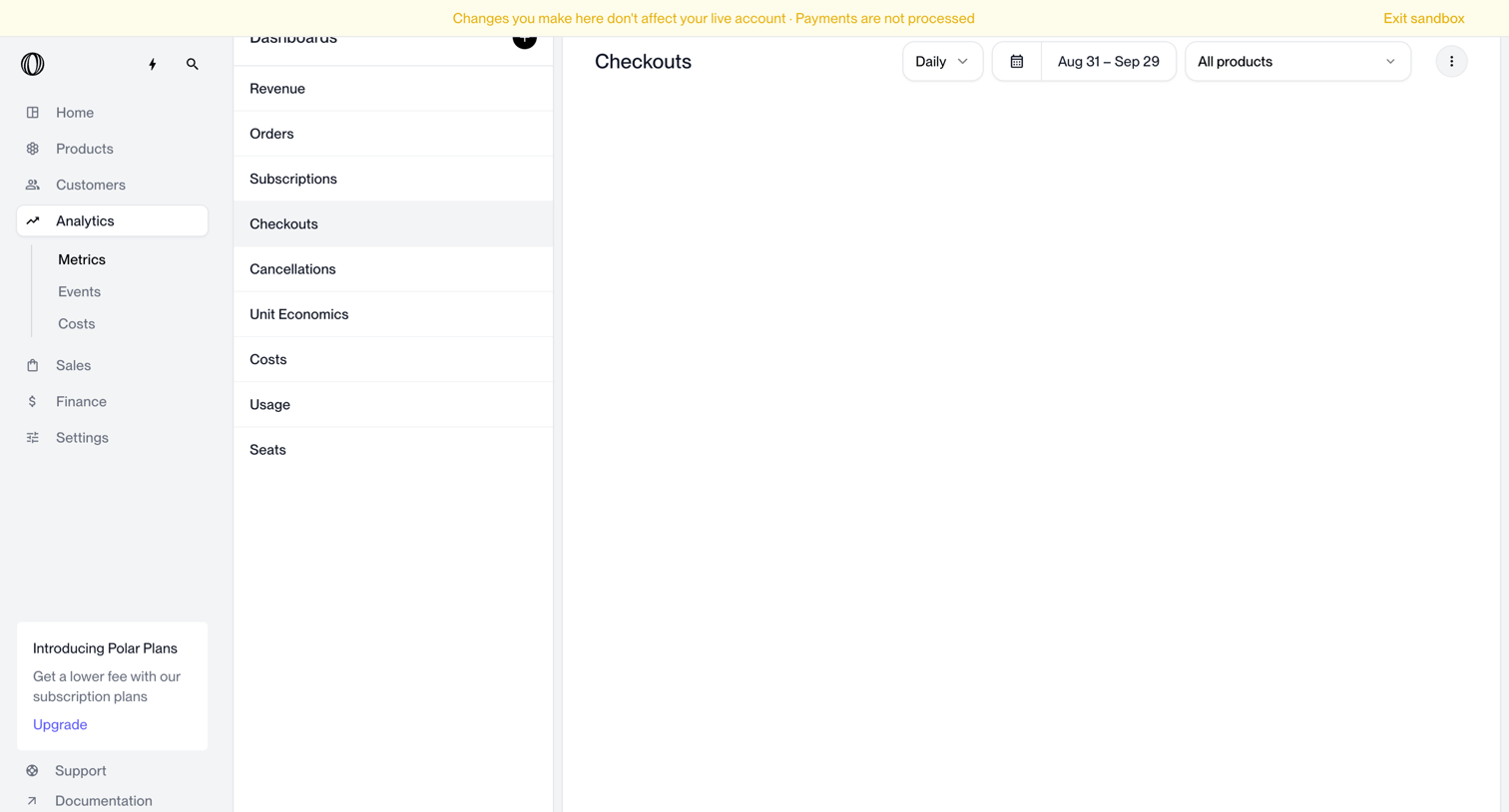The height and width of the screenshot is (812, 1509).
Task: Open the lightning bolt quick actions
Action: [153, 64]
